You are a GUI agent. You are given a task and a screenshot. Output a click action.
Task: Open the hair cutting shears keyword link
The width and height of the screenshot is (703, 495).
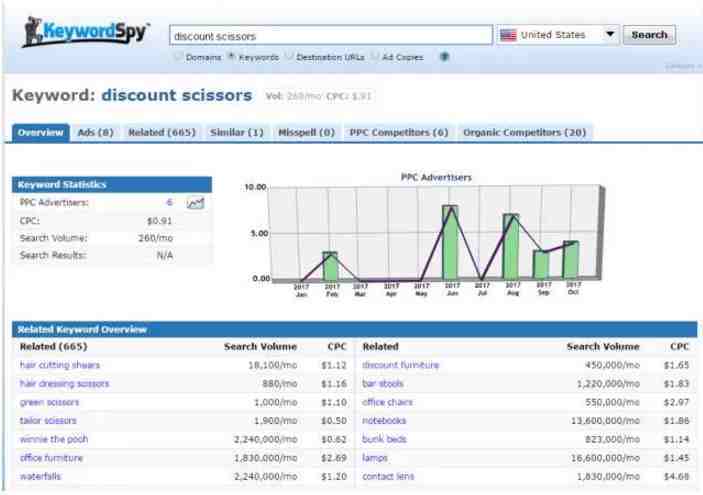(x=60, y=365)
